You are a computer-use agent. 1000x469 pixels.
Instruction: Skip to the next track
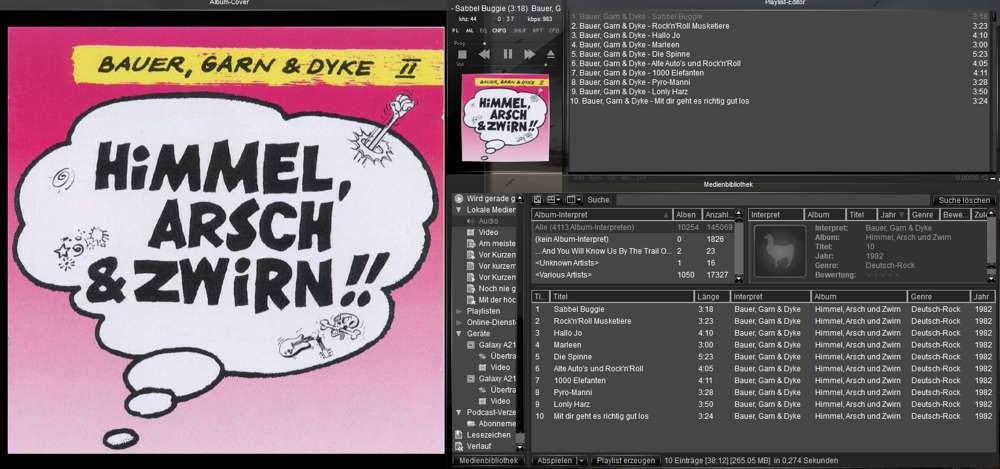[529, 54]
